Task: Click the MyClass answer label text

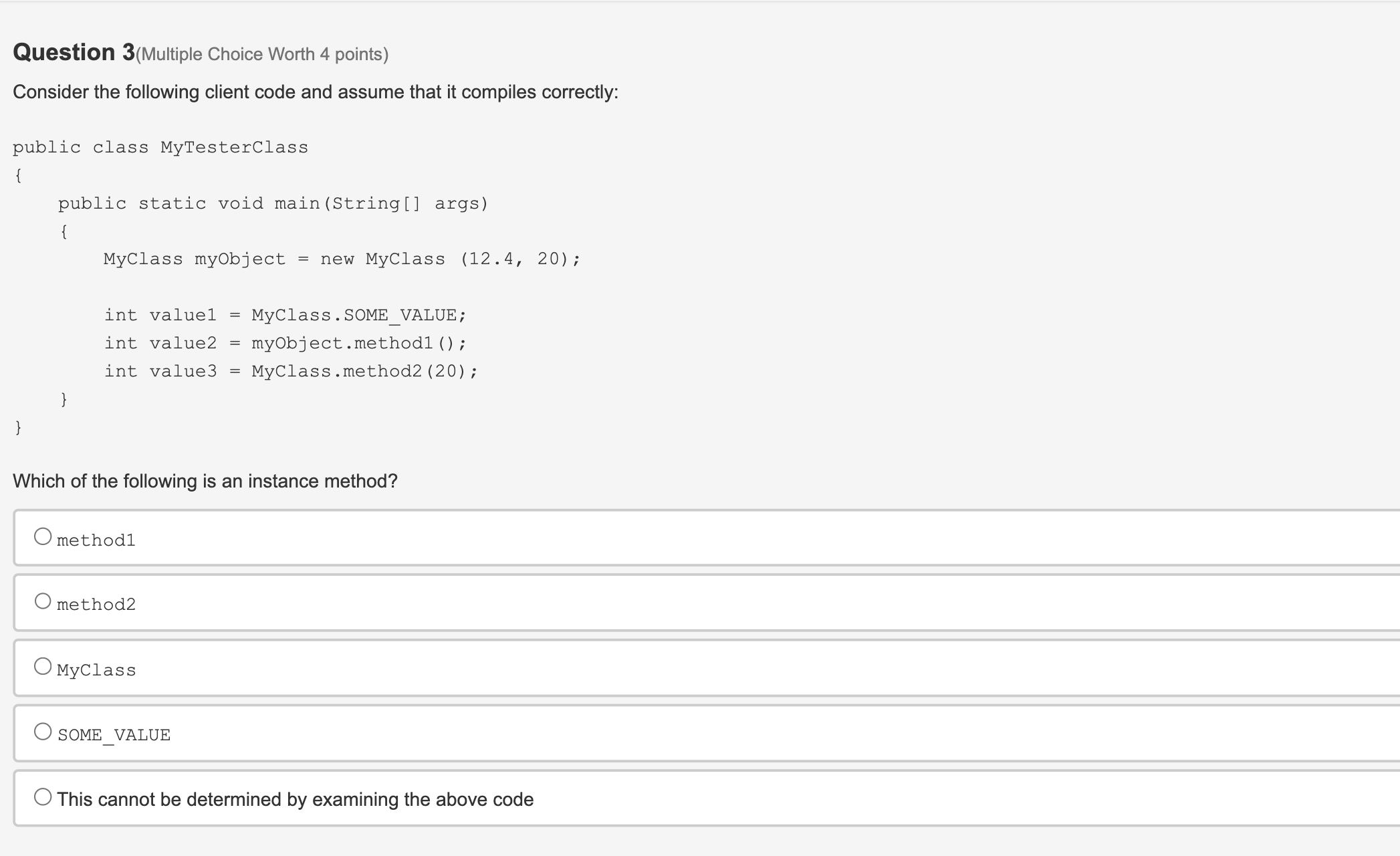Action: point(96,670)
